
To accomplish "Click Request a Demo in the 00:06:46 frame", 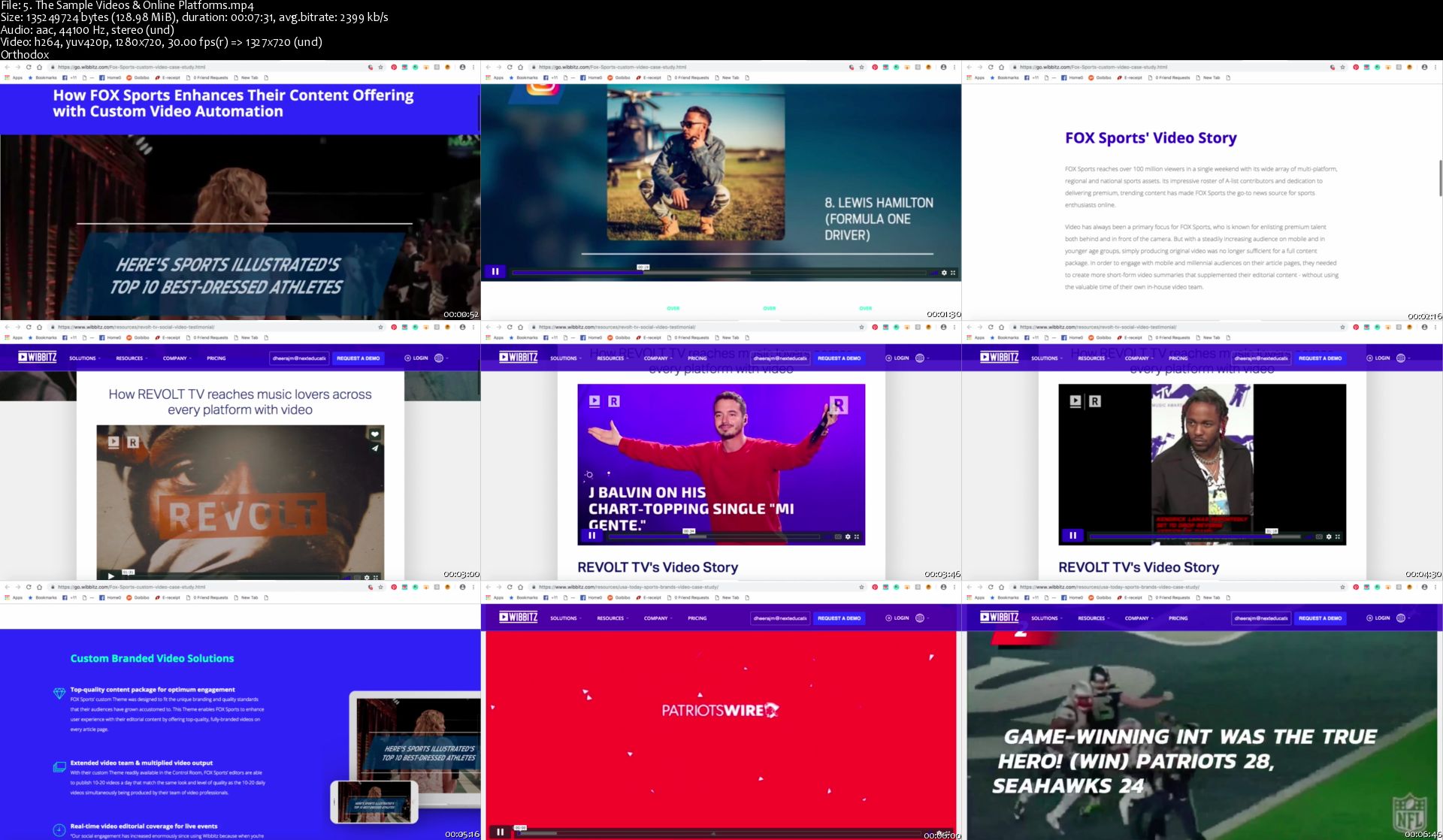I will (x=1320, y=618).
